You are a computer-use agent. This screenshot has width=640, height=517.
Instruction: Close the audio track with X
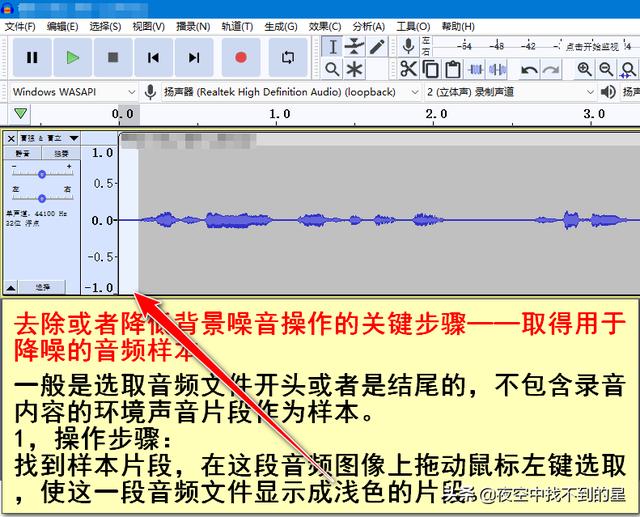[x=11, y=139]
